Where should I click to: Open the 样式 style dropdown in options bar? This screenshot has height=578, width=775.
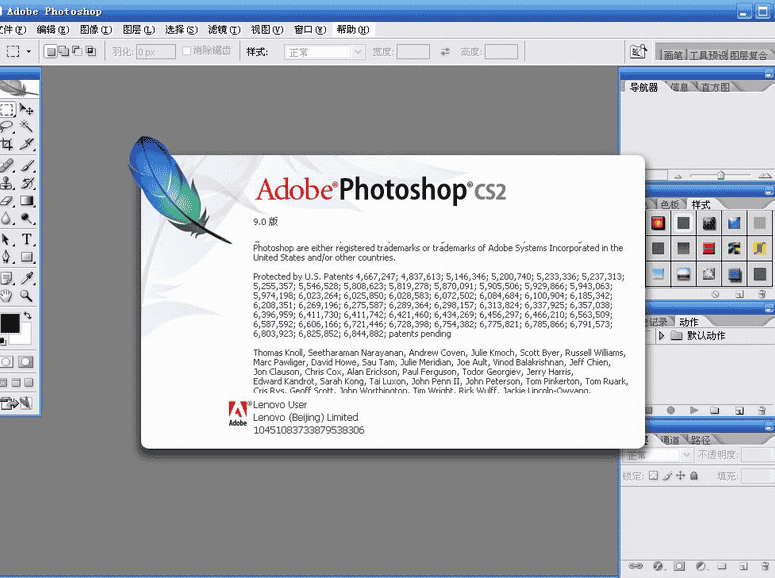(325, 52)
